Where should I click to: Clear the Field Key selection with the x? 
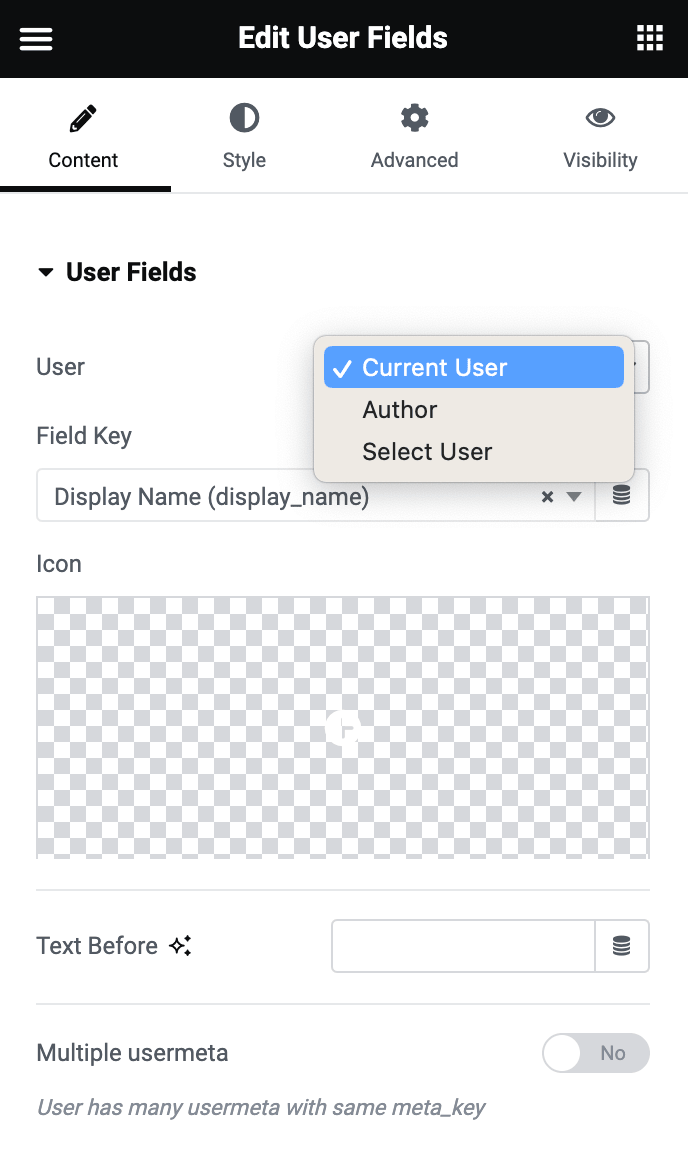pyautogui.click(x=547, y=495)
